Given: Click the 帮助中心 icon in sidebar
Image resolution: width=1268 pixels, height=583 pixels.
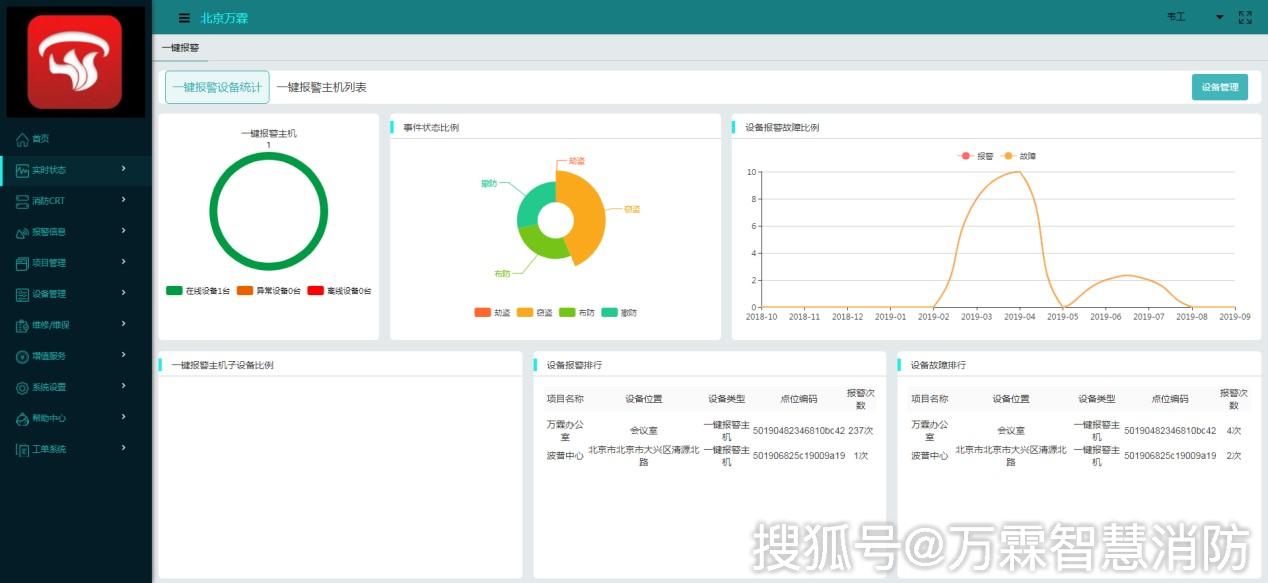Looking at the screenshot, I should click(22, 418).
